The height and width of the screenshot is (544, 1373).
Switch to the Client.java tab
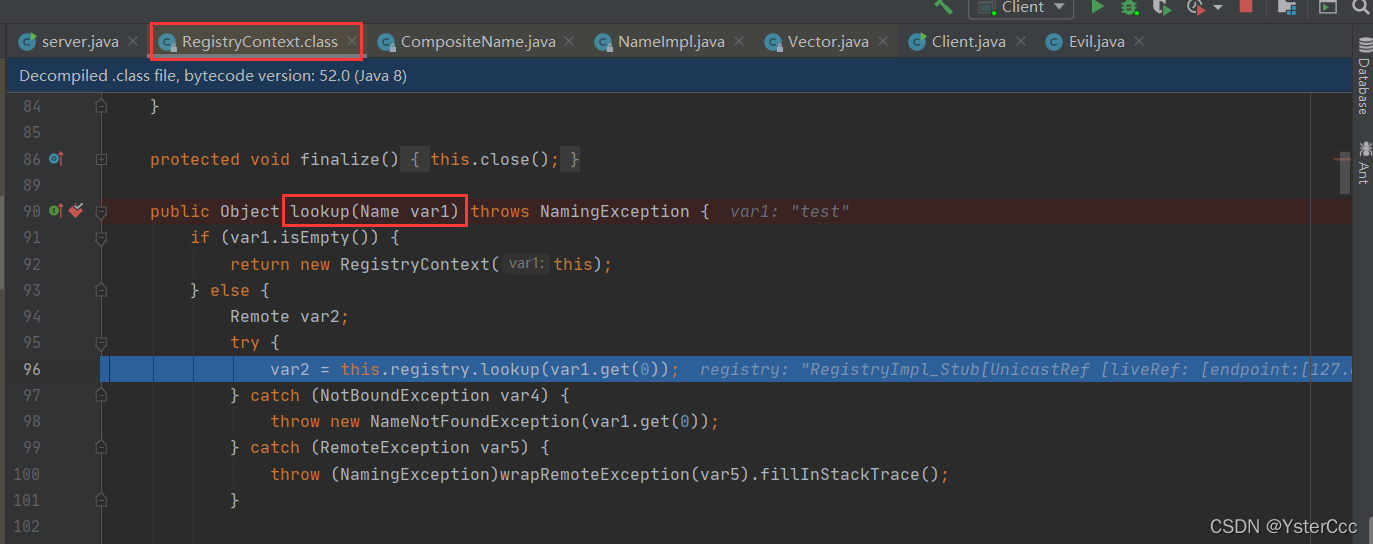point(968,42)
